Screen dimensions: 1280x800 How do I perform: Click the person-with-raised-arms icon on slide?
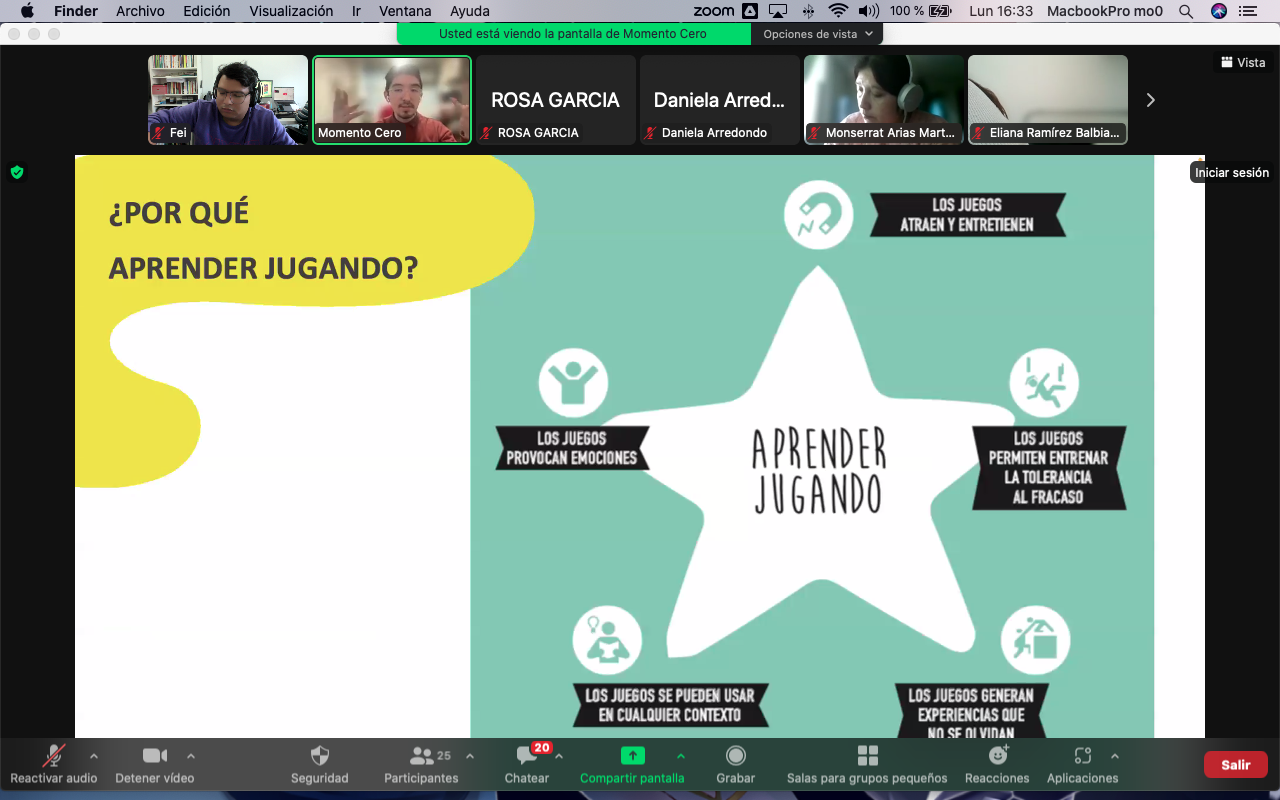573,382
